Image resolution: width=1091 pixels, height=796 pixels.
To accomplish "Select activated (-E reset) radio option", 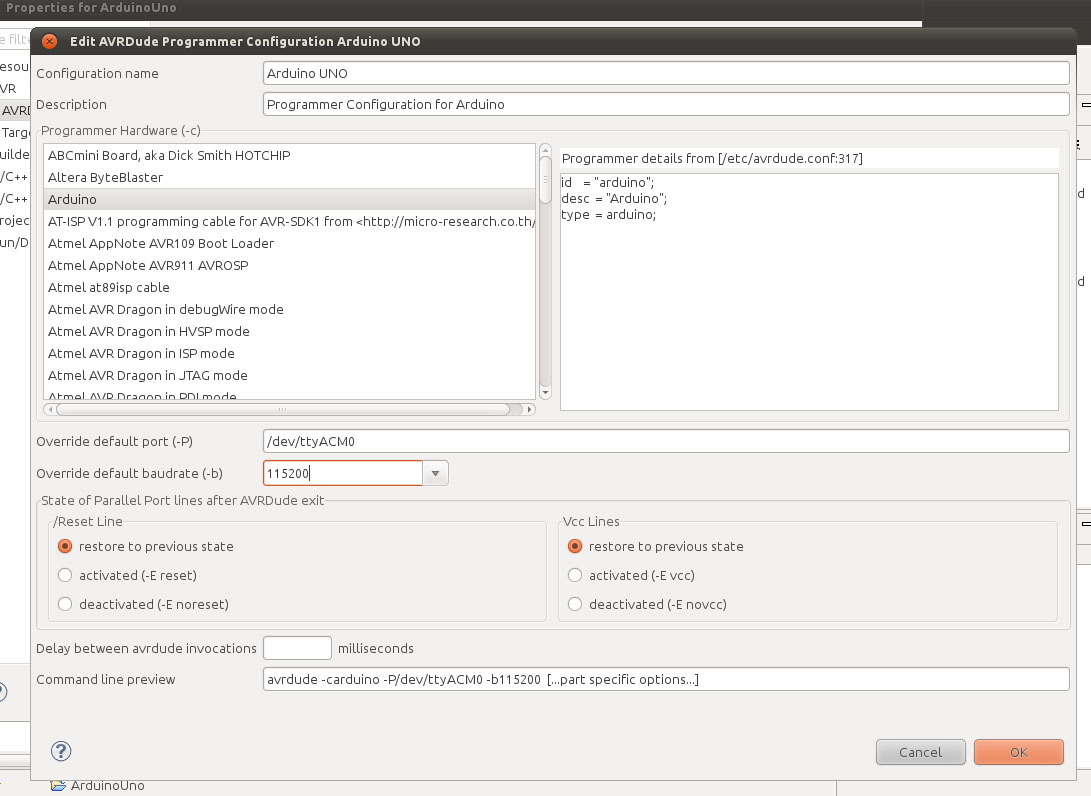I will pos(66,576).
